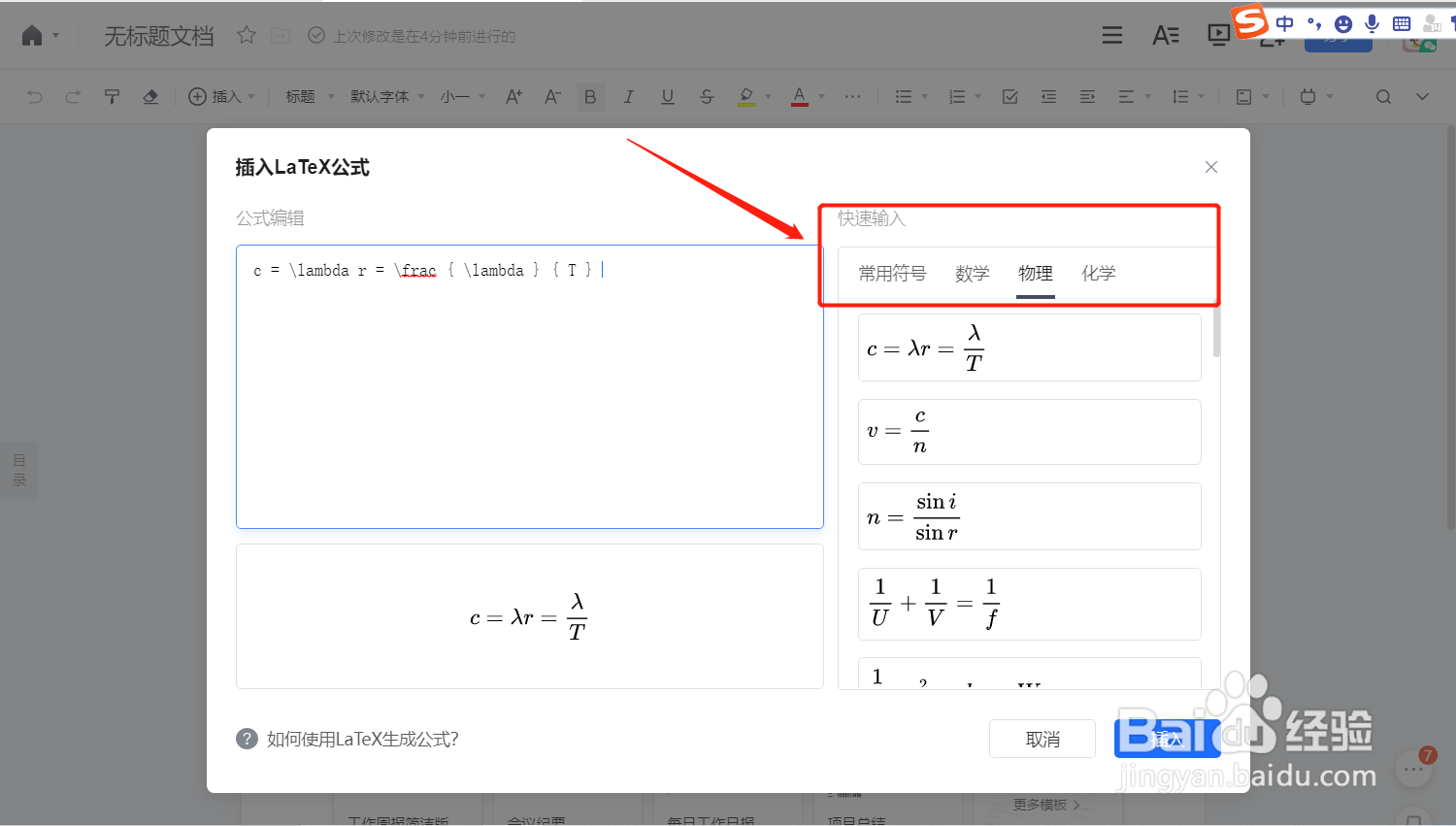Screen dimensions: 1456x826
Task: Click the blue insert button
Action: (1167, 739)
